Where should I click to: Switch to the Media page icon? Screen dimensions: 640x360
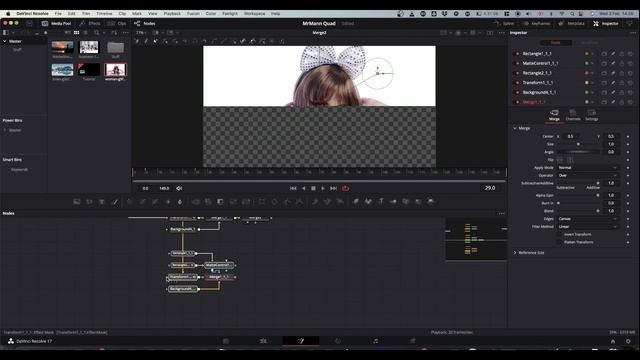tap(226, 341)
